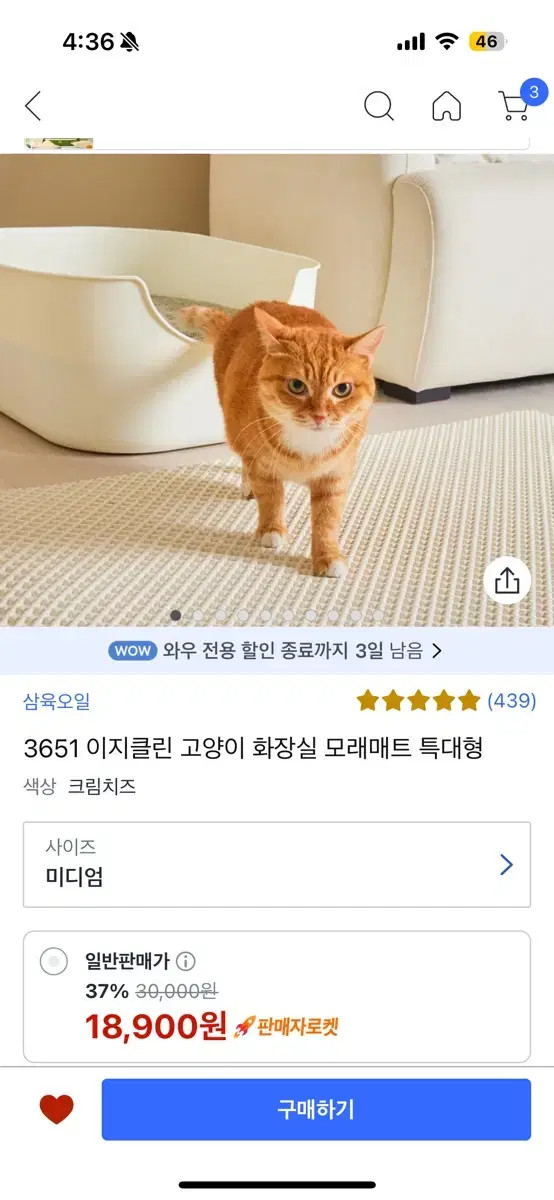Open the search magnifier icon
Screen dimensions: 554x1200
[x=379, y=106]
